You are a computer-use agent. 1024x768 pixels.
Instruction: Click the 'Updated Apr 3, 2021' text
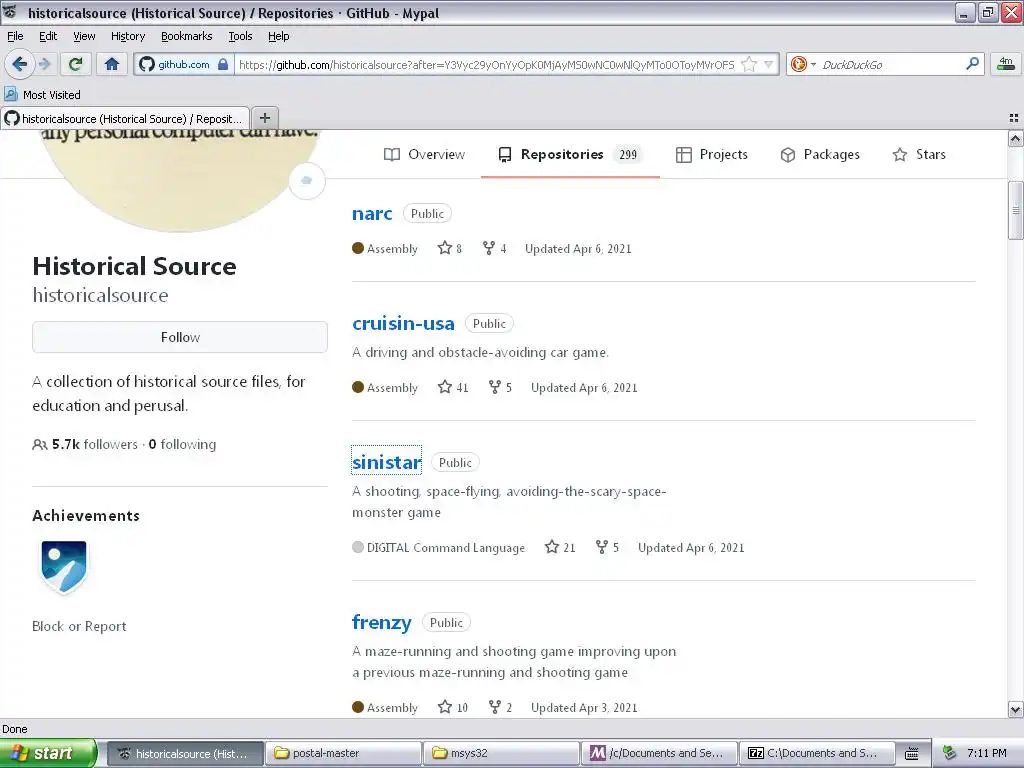pos(584,708)
